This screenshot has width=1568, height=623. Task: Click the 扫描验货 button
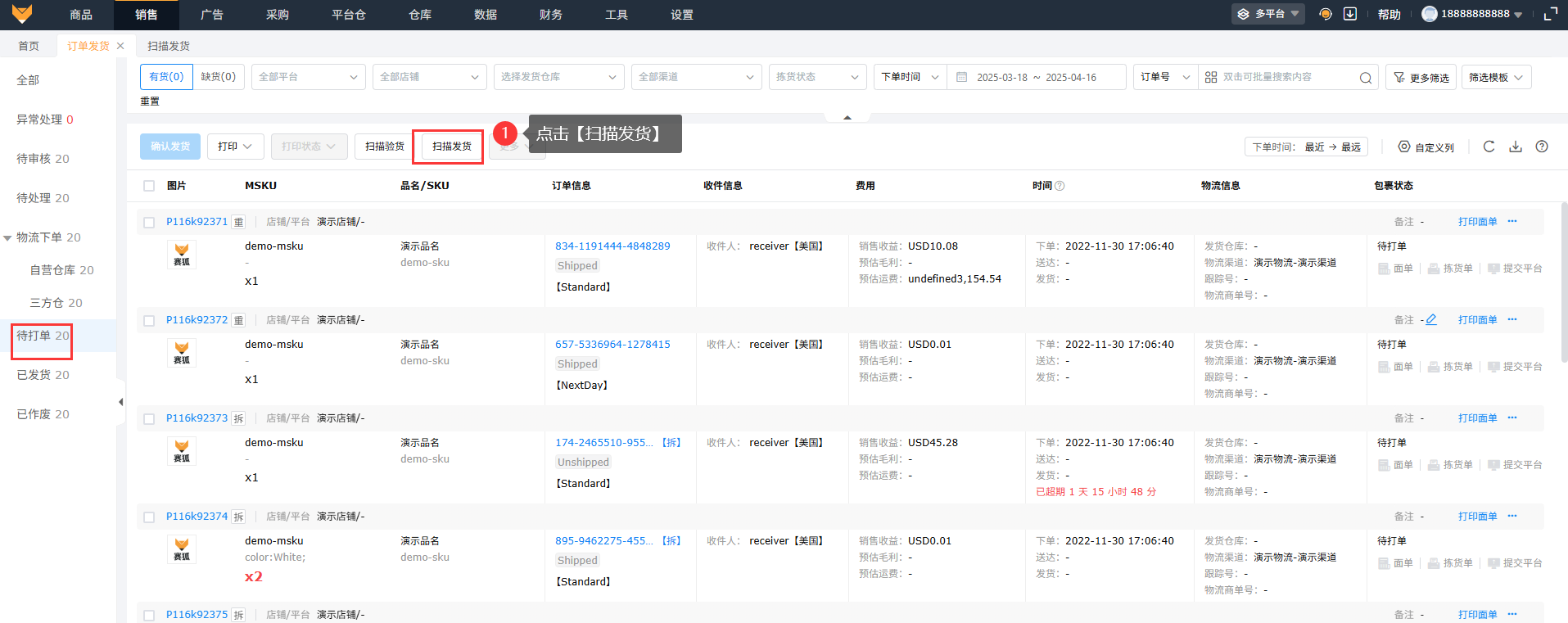click(385, 147)
